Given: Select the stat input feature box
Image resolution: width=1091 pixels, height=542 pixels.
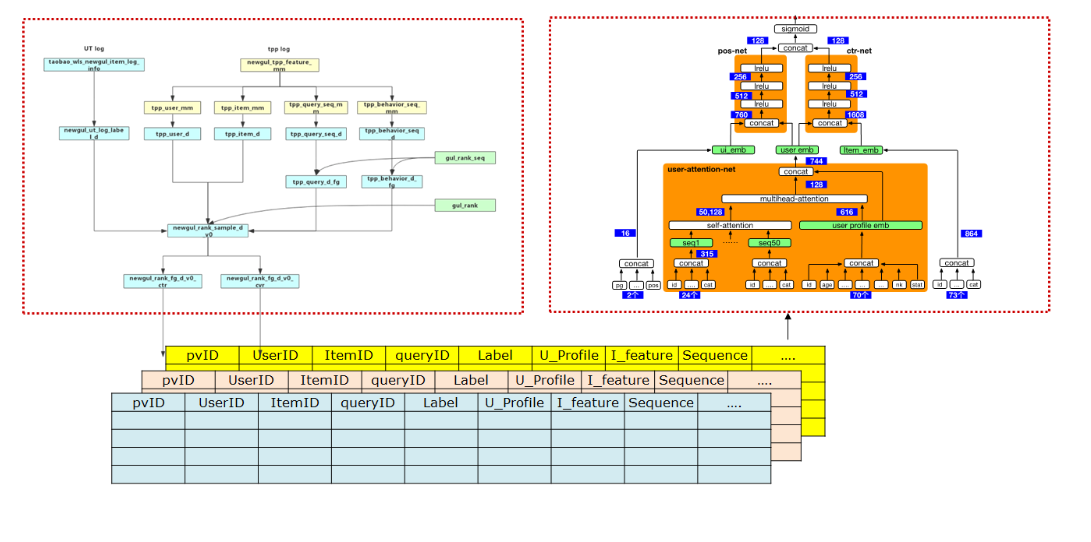Looking at the screenshot, I should [x=916, y=285].
